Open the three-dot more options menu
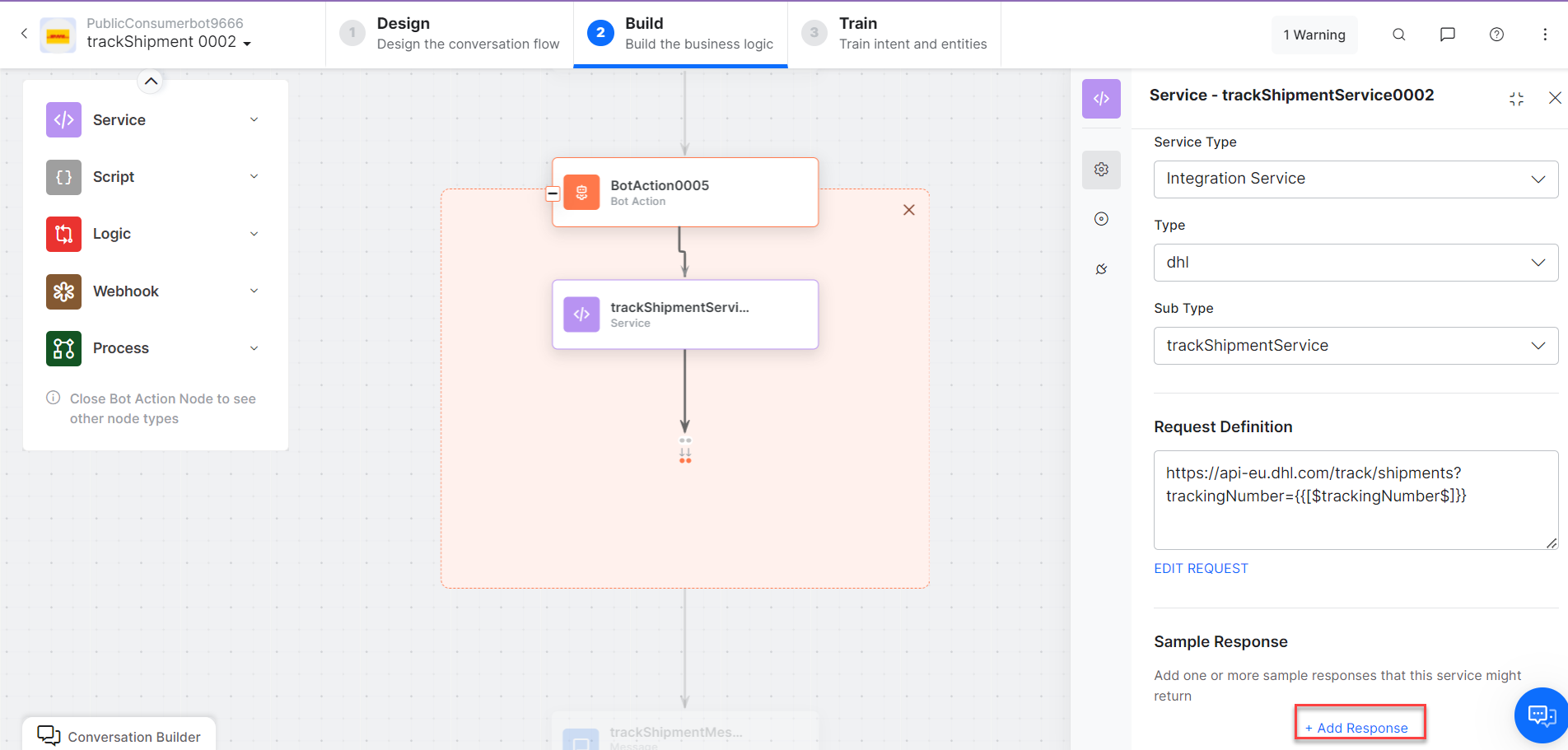This screenshot has width=1568, height=750. 1545,35
